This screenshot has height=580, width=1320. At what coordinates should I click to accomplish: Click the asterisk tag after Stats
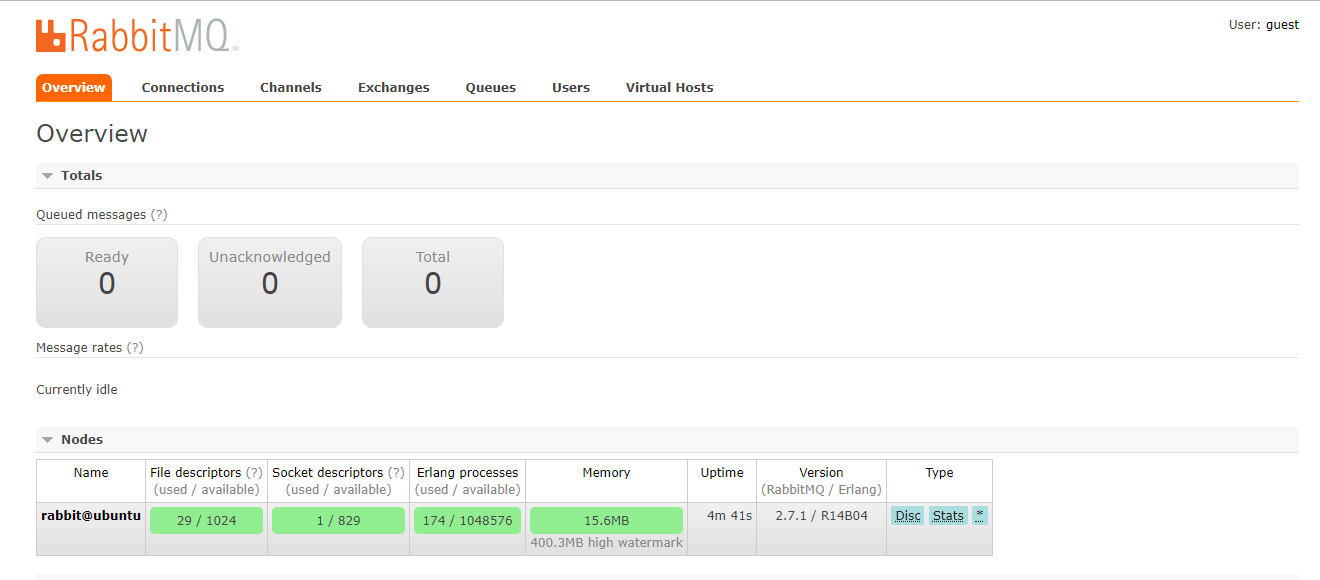pos(979,516)
